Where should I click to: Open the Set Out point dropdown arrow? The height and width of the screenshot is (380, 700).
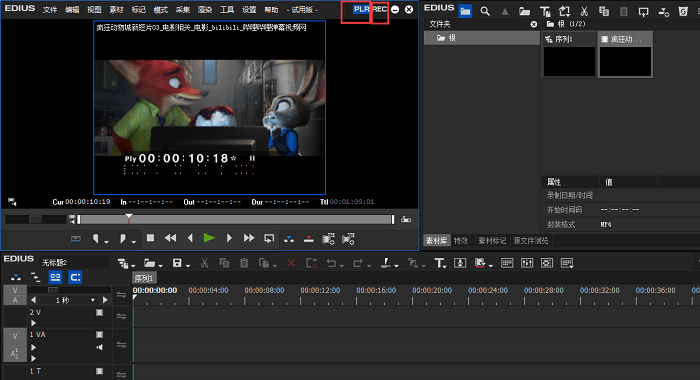pyautogui.click(x=133, y=242)
